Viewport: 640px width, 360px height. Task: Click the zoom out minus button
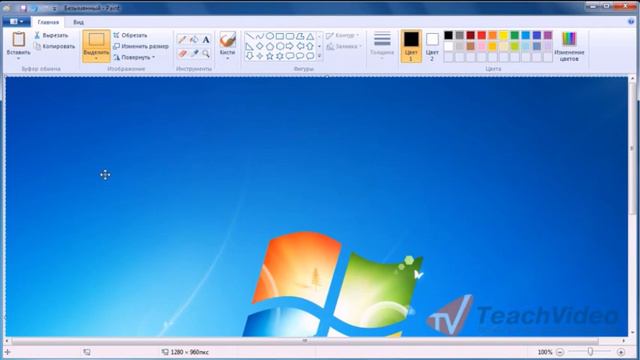click(x=560, y=352)
